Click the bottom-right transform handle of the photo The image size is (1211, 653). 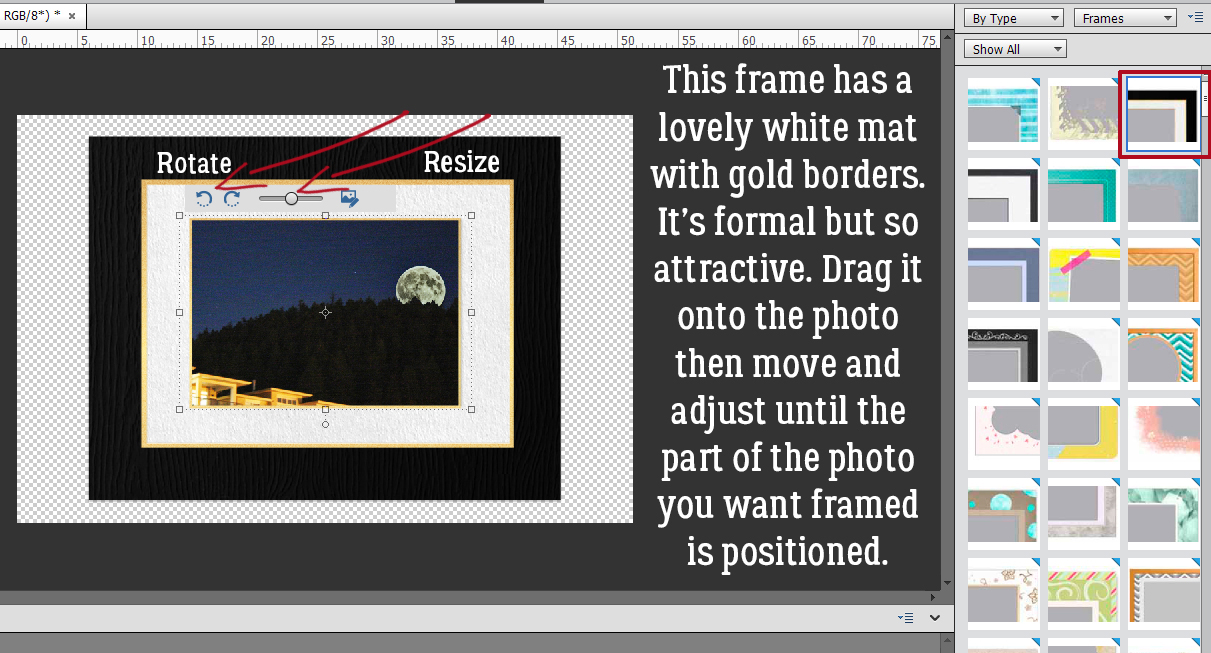coord(471,409)
